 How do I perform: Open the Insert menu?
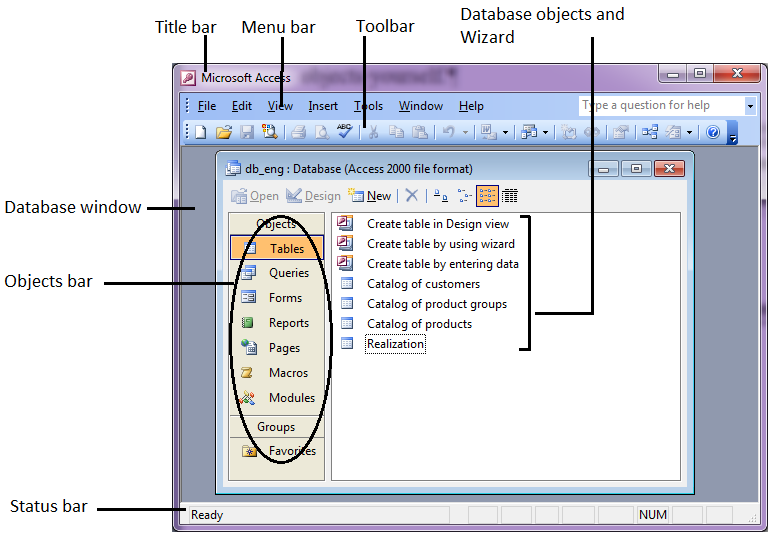[323, 106]
